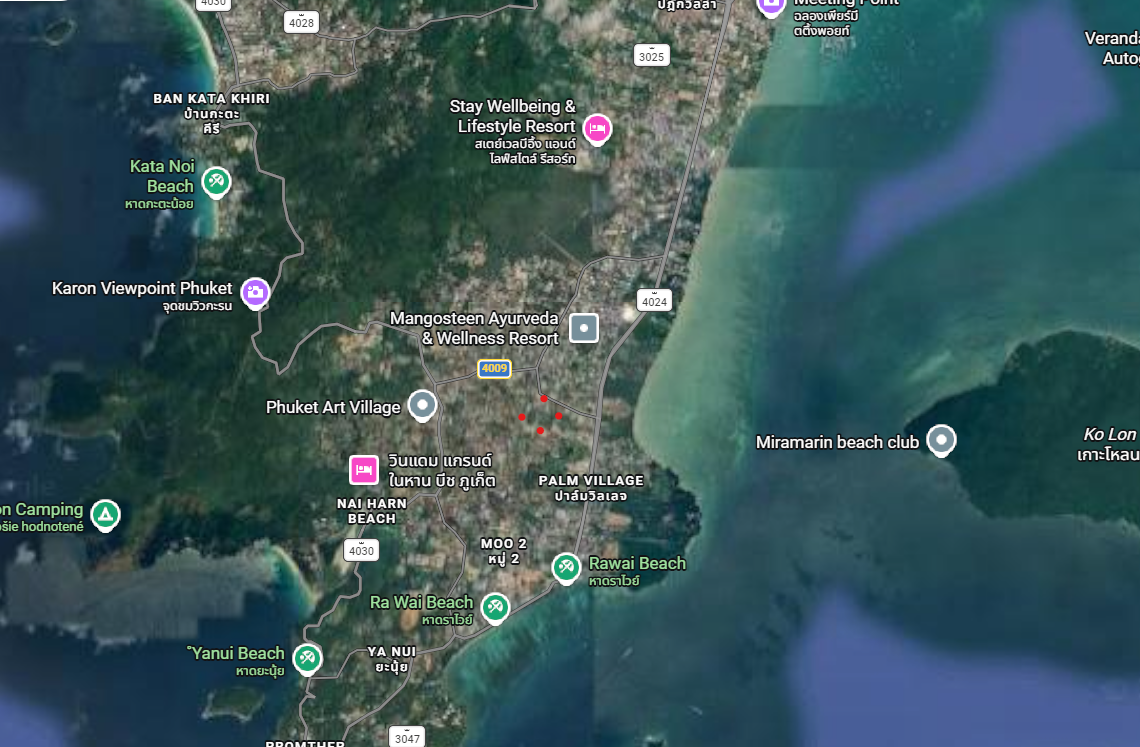The width and height of the screenshot is (1140, 747).
Task: Click the Phuket Art Village label
Action: 333,407
